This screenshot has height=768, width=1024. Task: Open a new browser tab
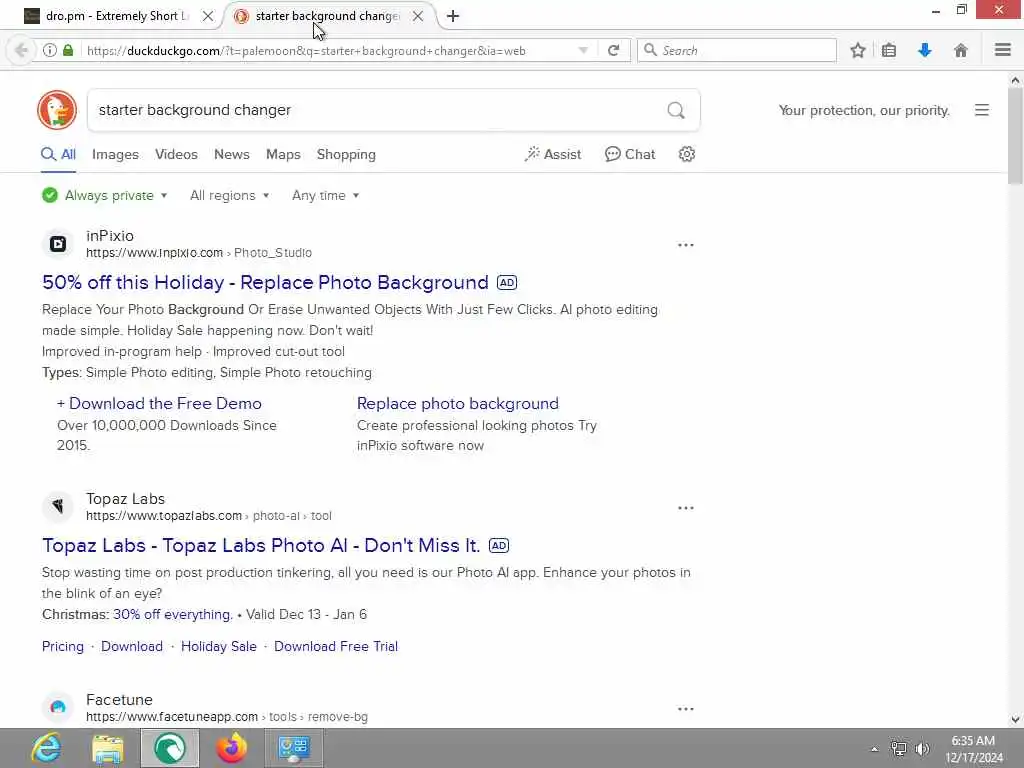[x=453, y=16]
